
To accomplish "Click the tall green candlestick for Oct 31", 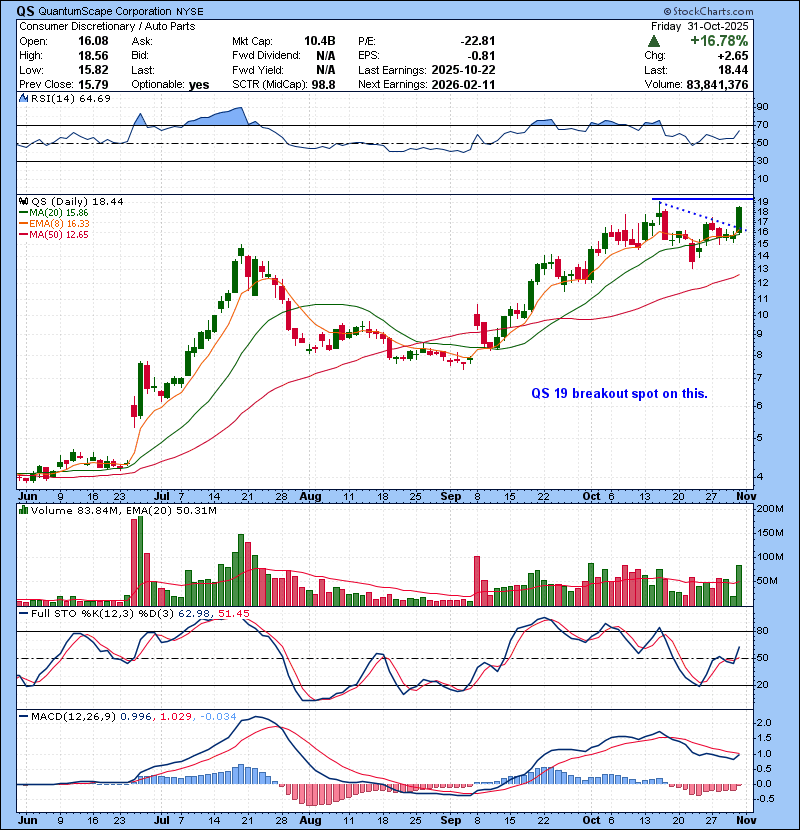I will [739, 218].
